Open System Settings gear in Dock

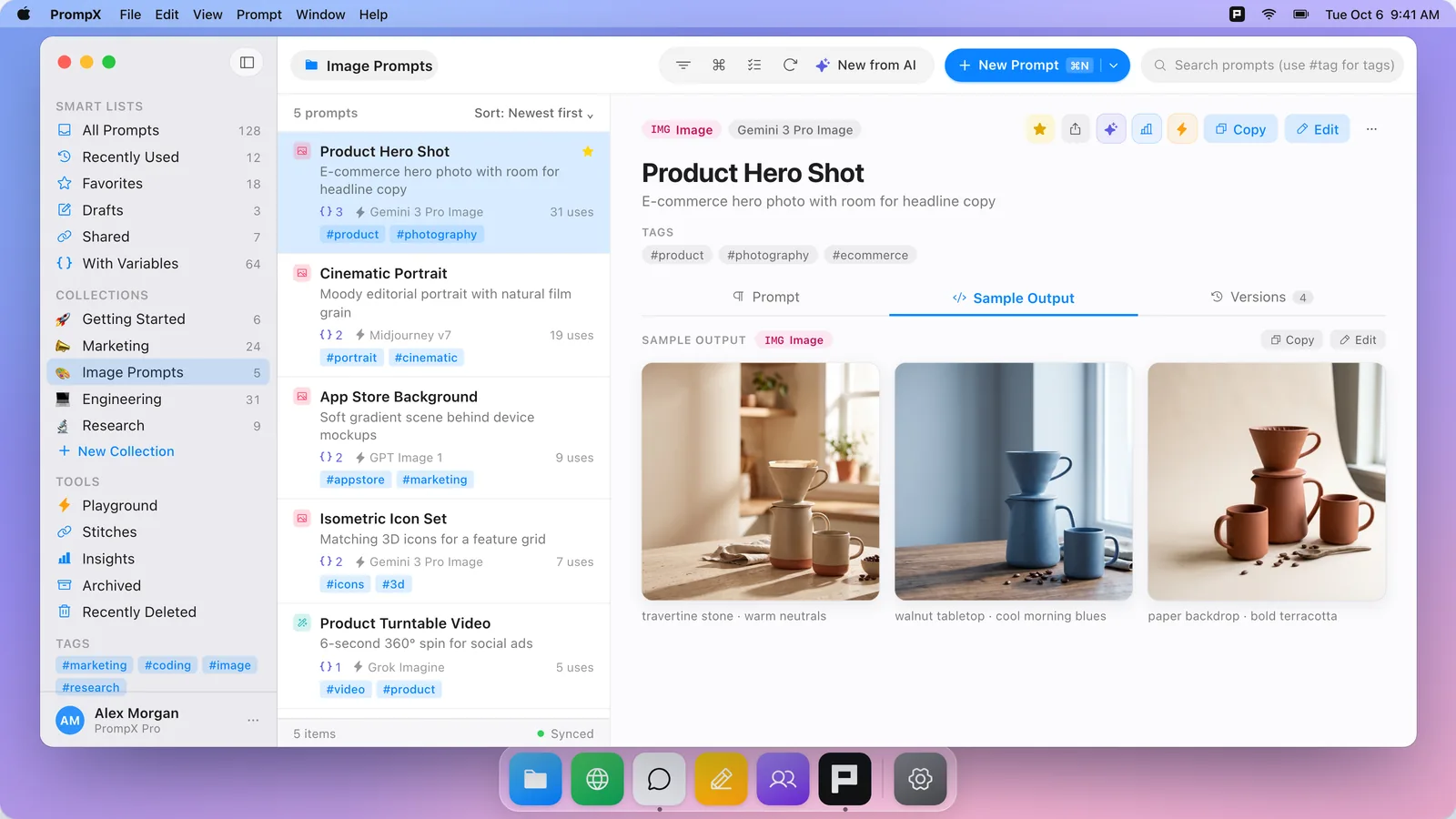click(x=920, y=779)
